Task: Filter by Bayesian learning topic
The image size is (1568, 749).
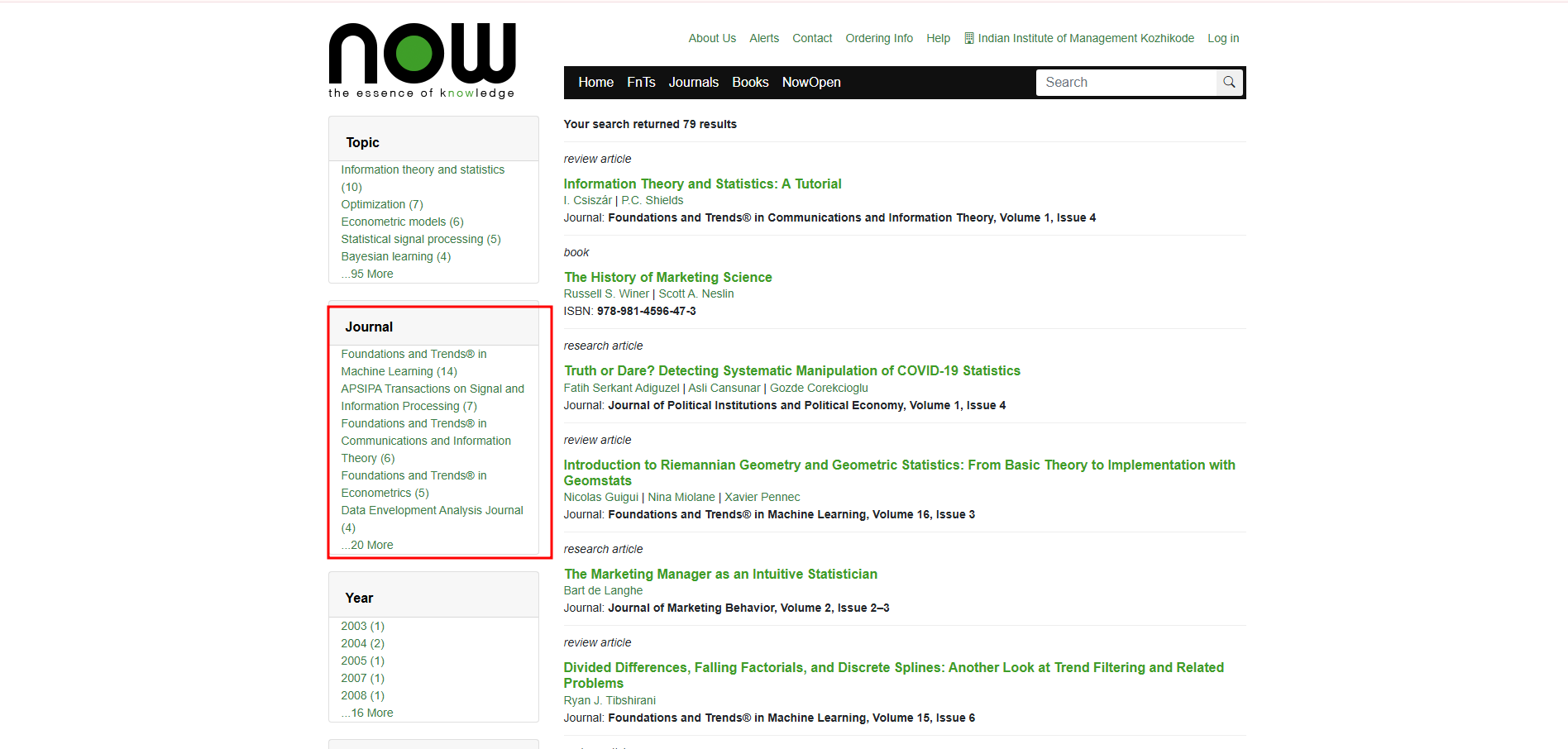Action: point(395,256)
